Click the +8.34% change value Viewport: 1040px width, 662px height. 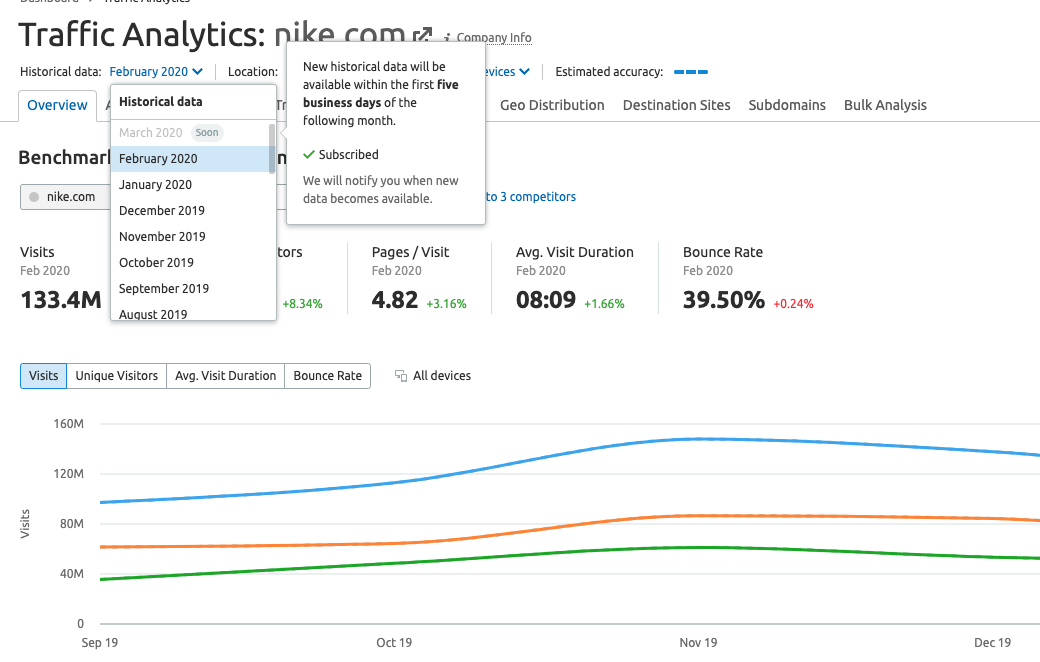pyautogui.click(x=302, y=304)
